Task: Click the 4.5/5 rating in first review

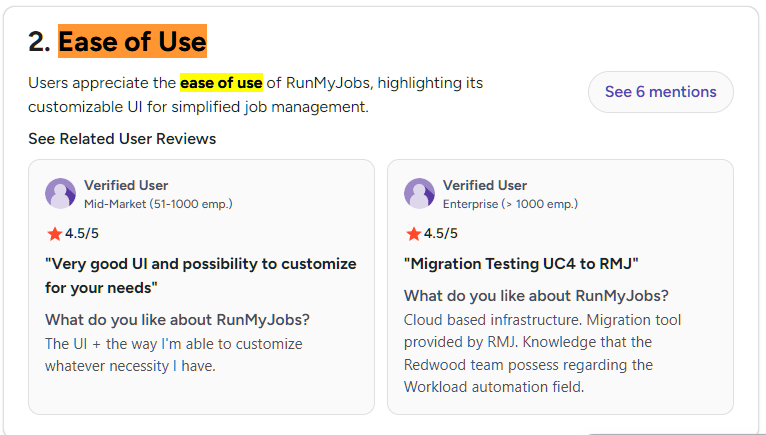Action: 81,234
